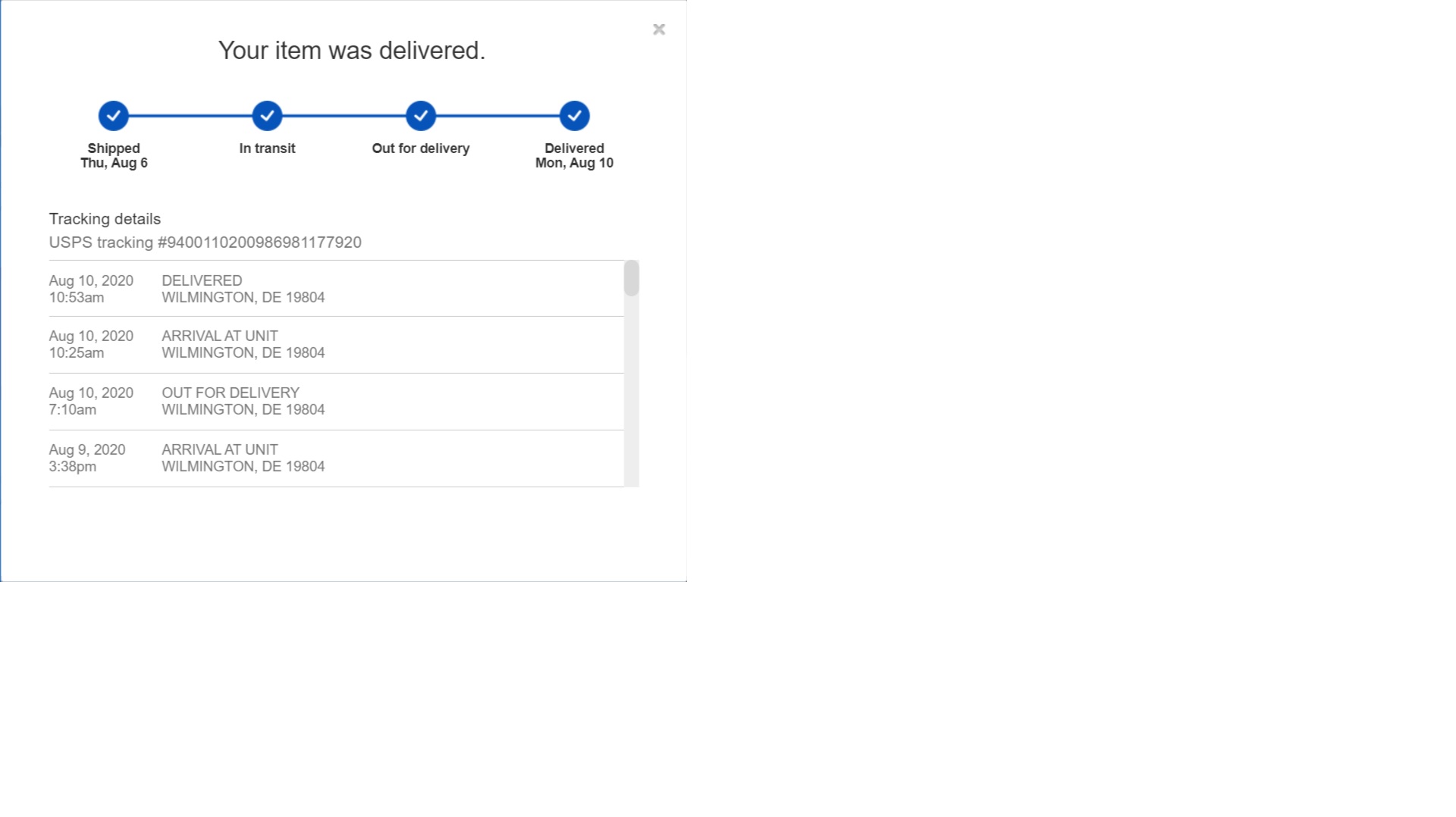The image size is (1456, 817).
Task: Click the In transit checkmark icon
Action: (x=267, y=116)
